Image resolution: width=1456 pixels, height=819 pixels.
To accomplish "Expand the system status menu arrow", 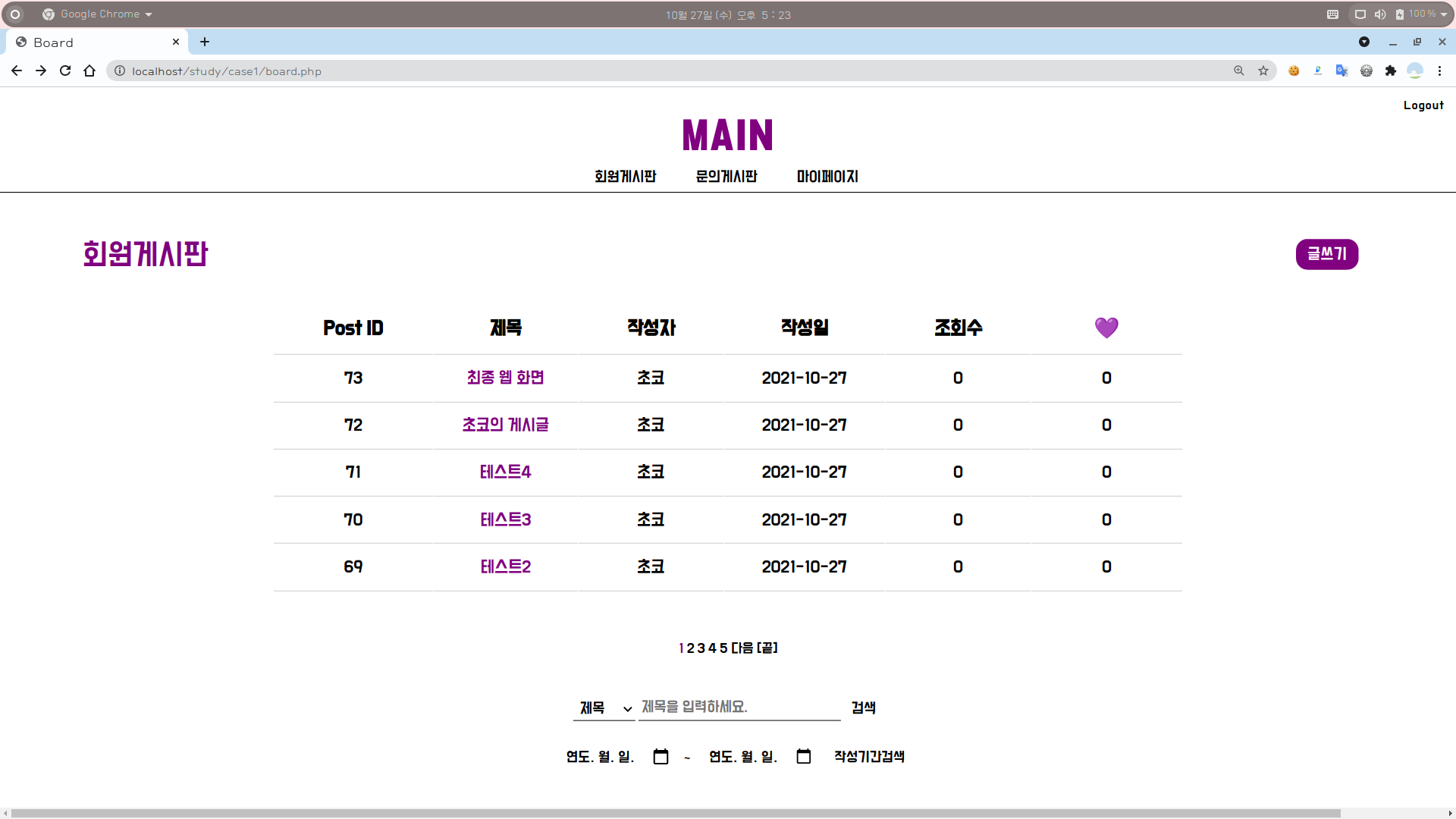I will [x=1444, y=14].
